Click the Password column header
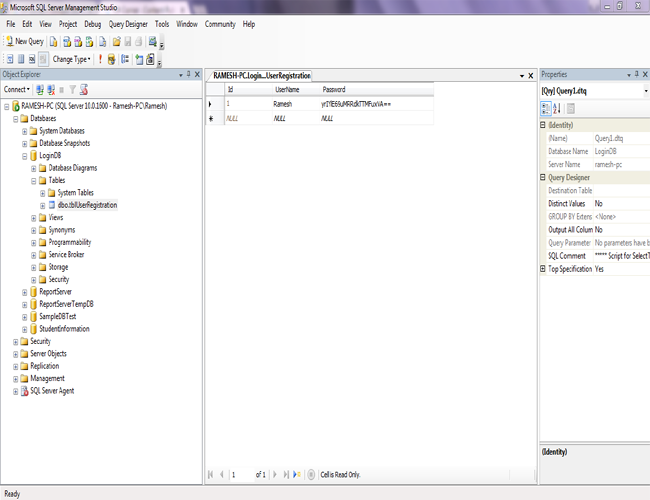 click(376, 90)
